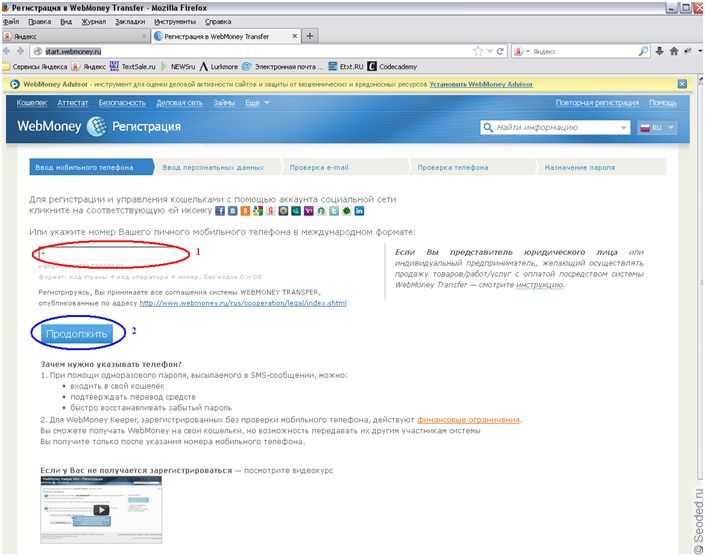Click the Twitter icon among social icons
The height and width of the screenshot is (556, 705).
coord(334,211)
